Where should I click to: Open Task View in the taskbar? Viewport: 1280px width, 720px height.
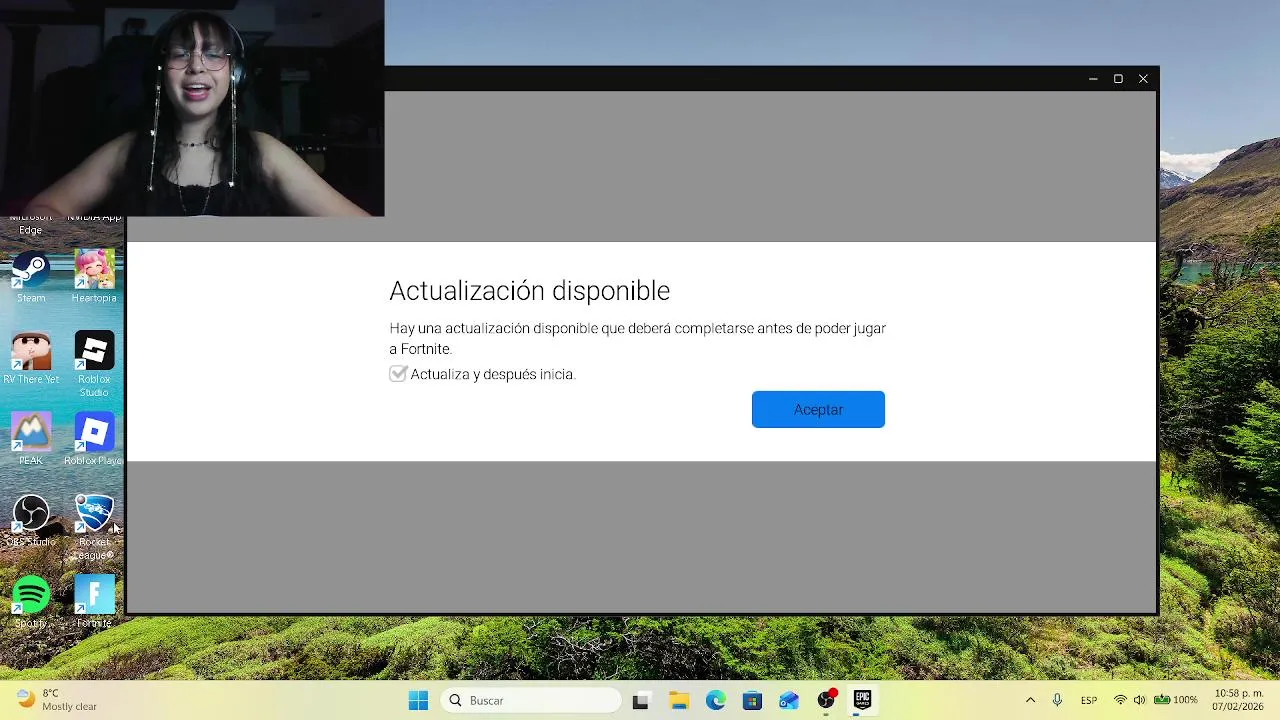coord(641,700)
